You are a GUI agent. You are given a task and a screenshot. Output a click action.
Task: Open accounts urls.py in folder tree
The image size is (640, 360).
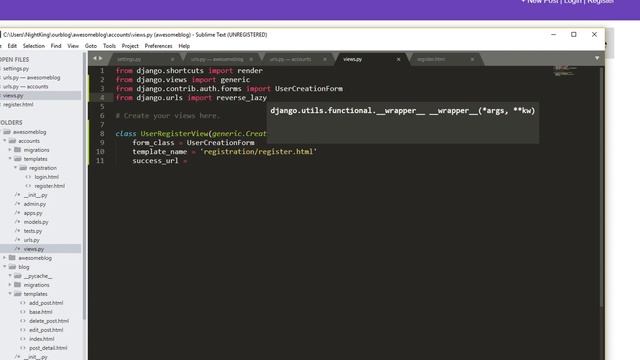pos(31,240)
